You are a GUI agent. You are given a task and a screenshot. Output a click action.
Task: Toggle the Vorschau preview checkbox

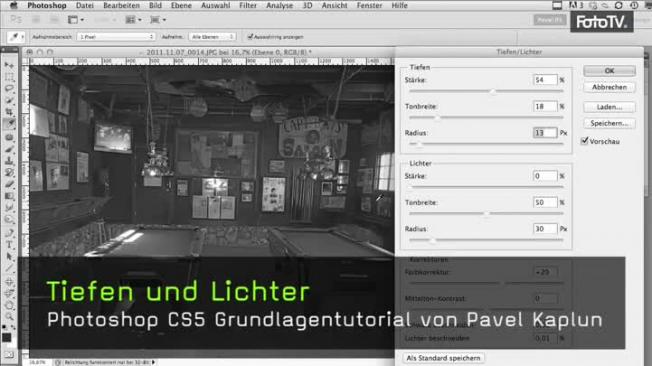585,141
